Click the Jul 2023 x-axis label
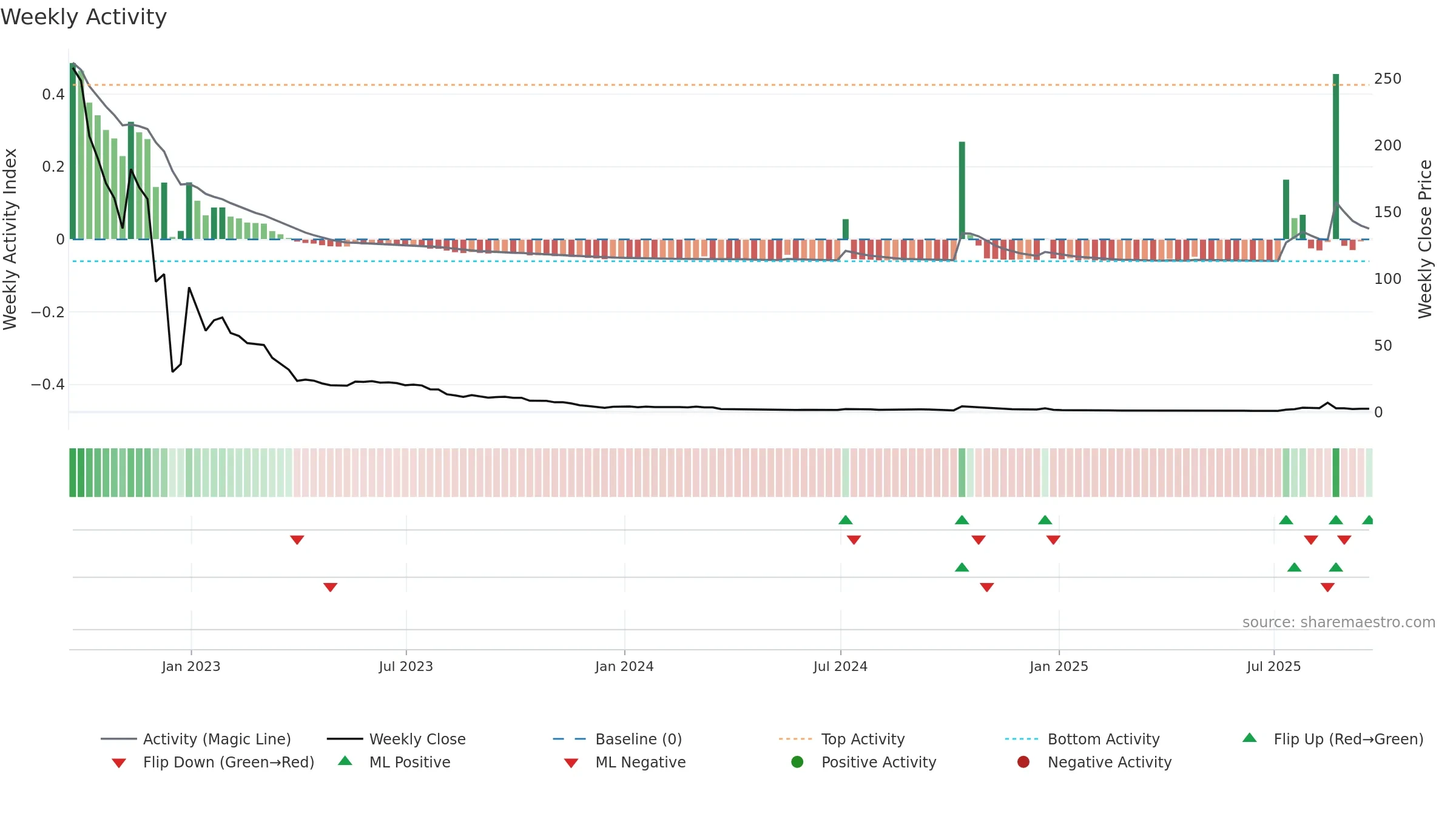1456x819 pixels. coord(406,666)
